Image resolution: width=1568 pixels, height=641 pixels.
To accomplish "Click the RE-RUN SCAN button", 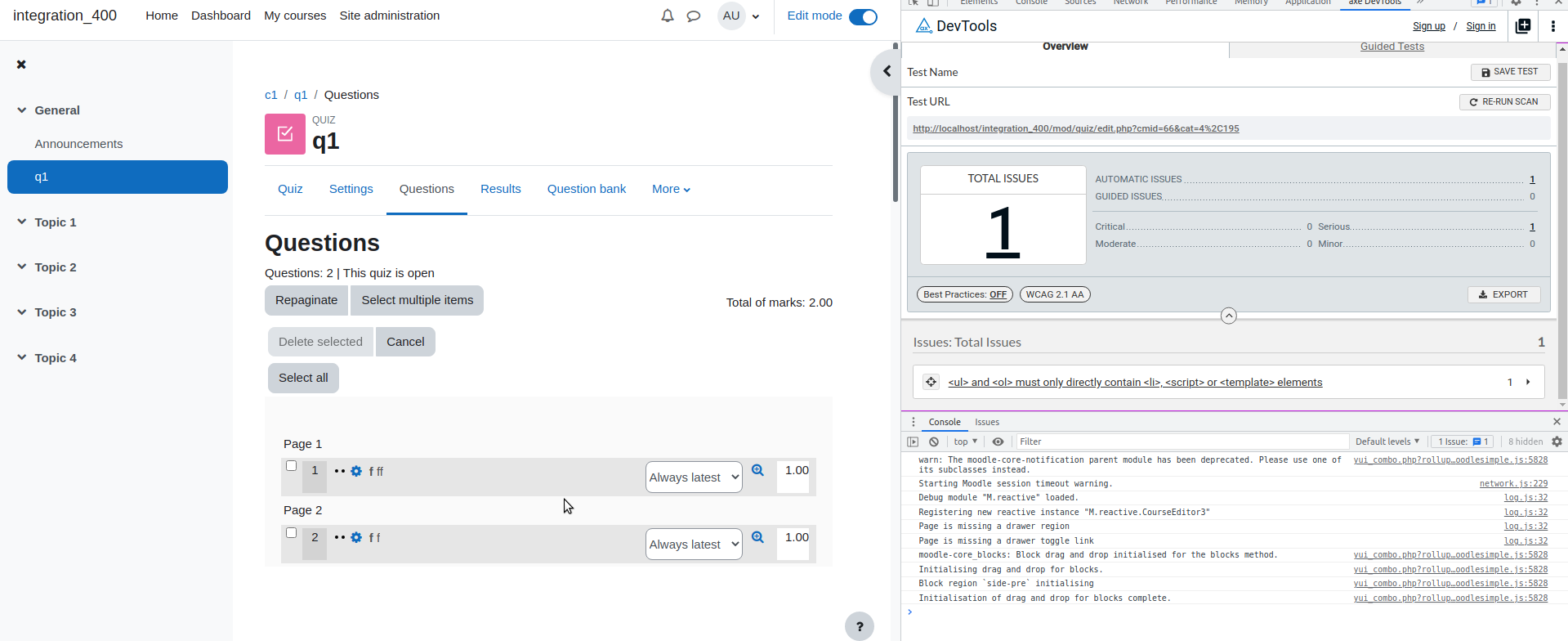I will pos(1504,102).
